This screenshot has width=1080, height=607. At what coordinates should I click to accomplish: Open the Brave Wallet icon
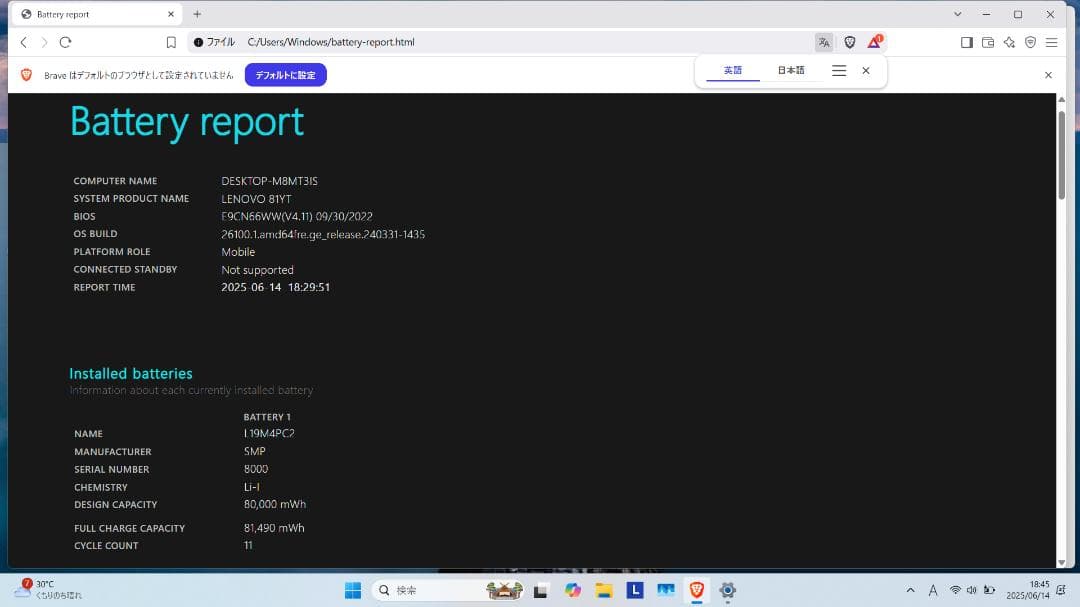(x=988, y=42)
